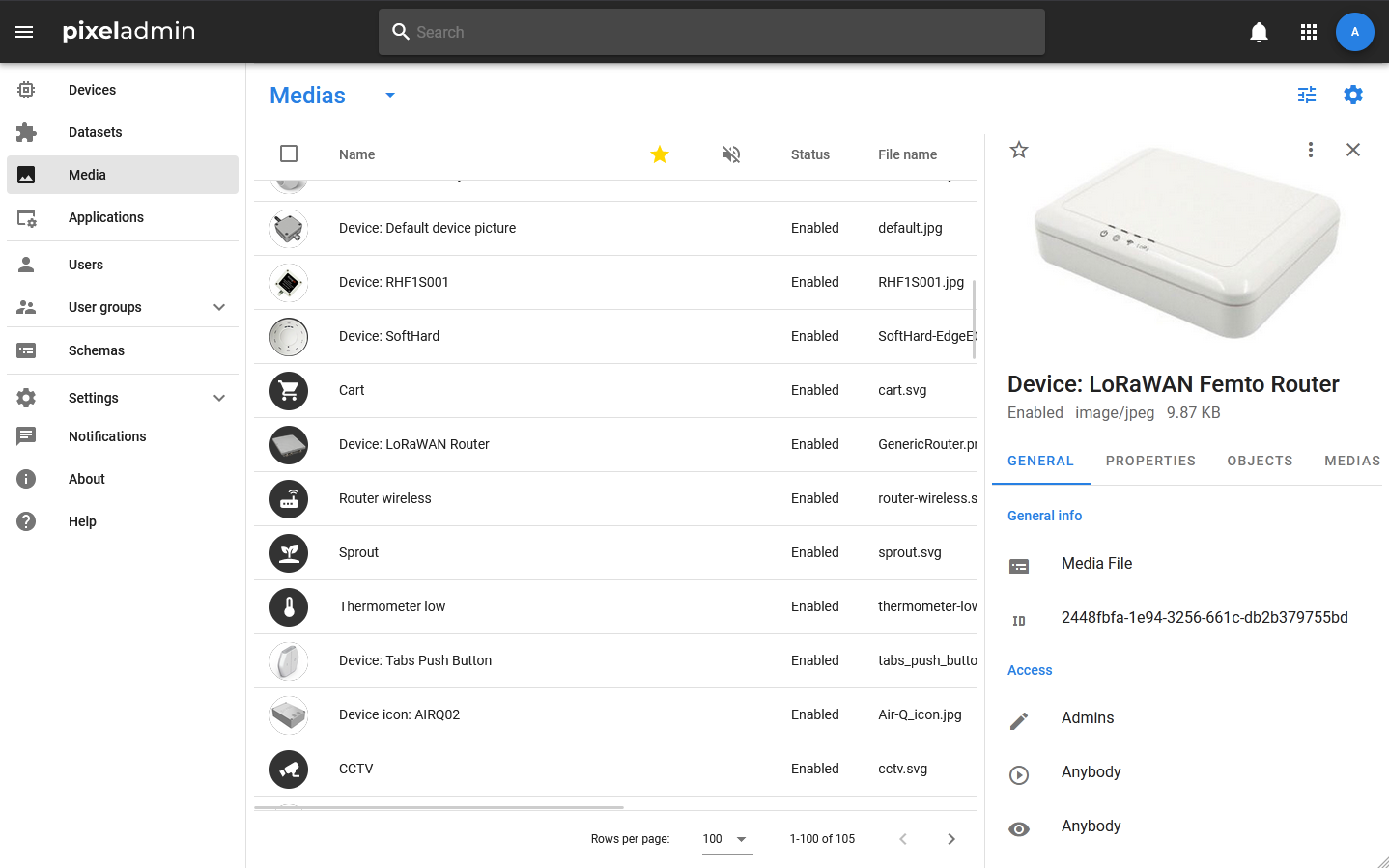Click the muted speaker column icon
Screen dimensions: 1389x868
pyautogui.click(x=731, y=154)
